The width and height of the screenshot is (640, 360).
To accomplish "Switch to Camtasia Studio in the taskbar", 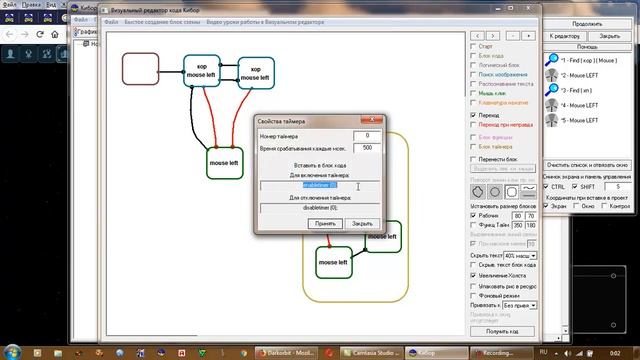I will pos(371,353).
